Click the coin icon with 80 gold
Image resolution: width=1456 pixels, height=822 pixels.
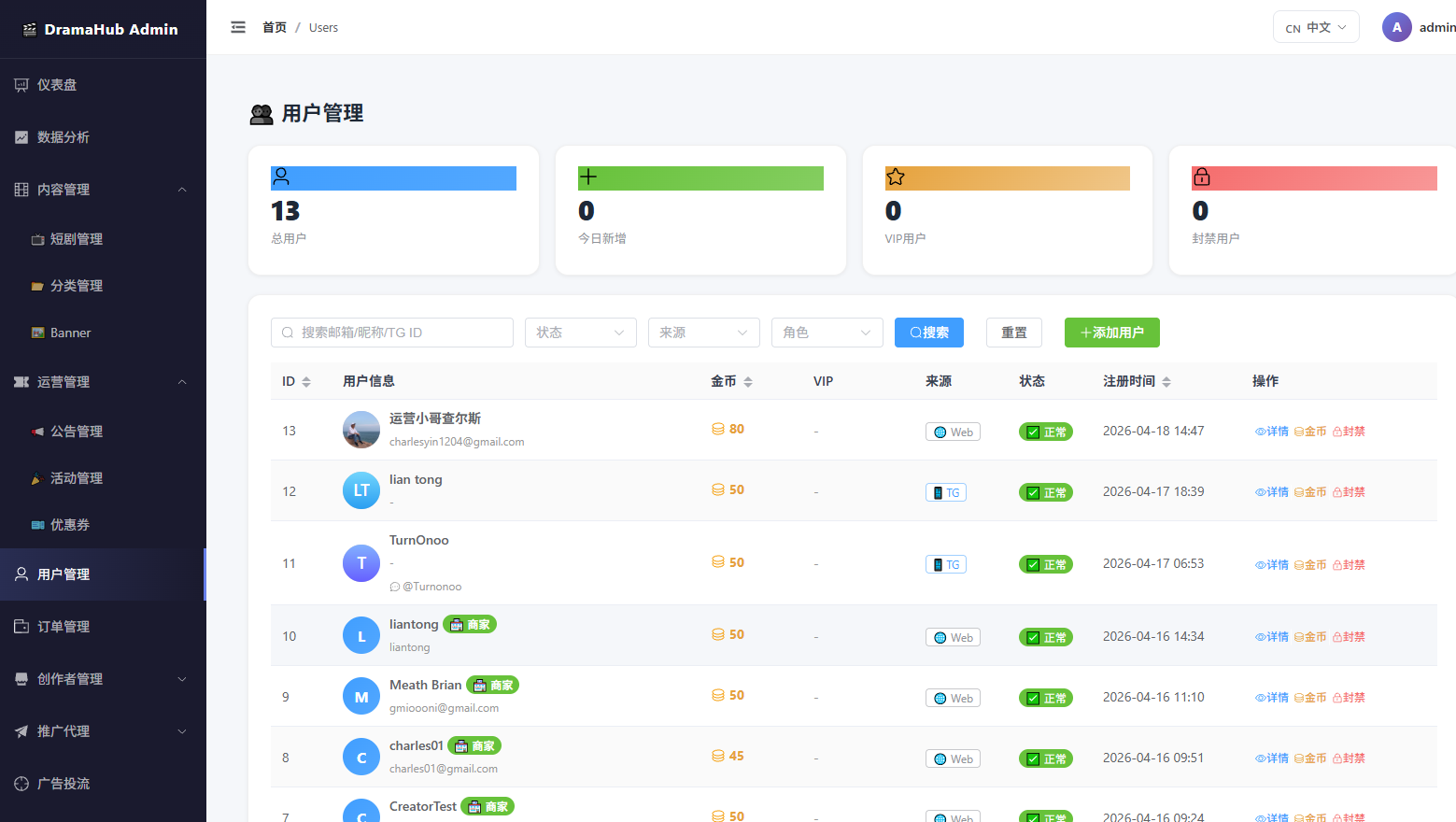tap(718, 429)
